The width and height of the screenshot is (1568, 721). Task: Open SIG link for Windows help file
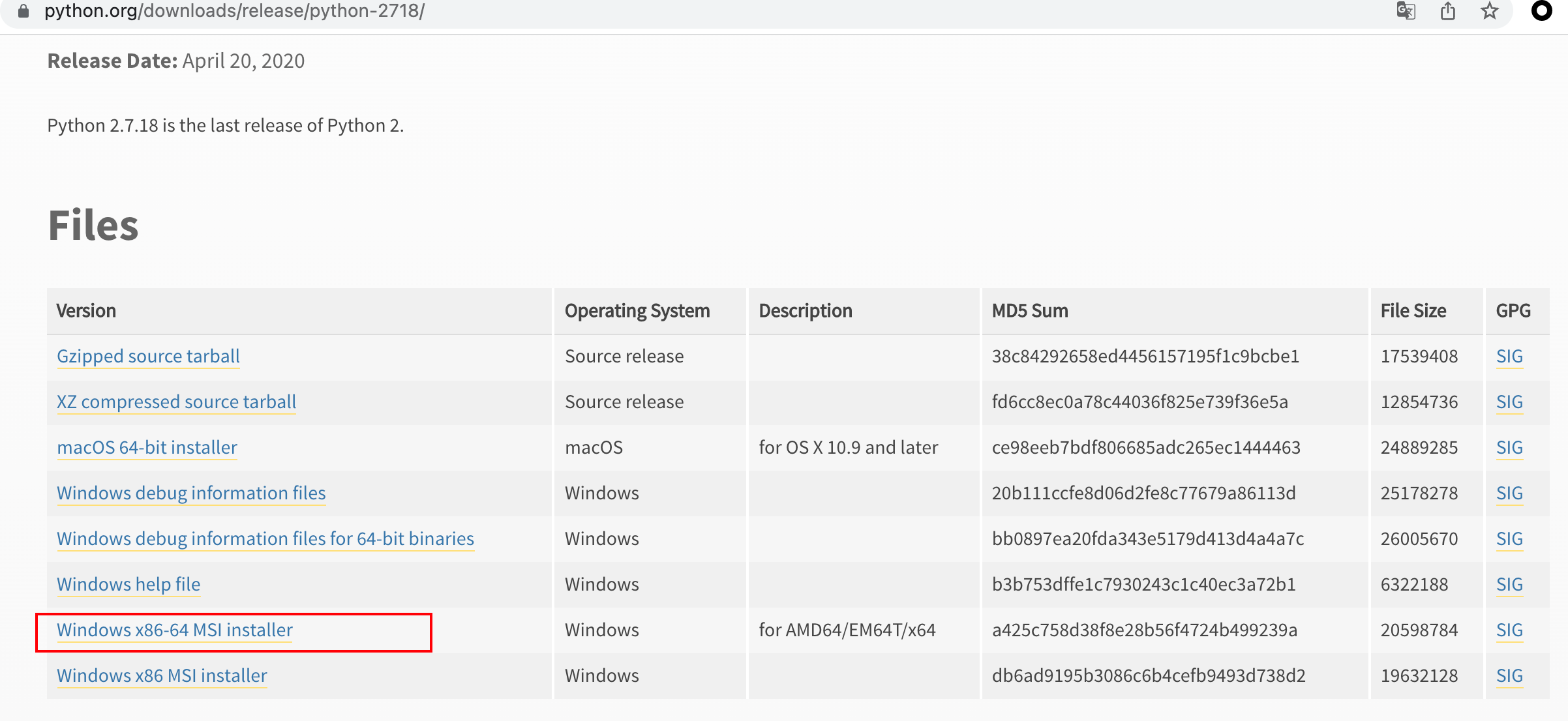(1509, 585)
